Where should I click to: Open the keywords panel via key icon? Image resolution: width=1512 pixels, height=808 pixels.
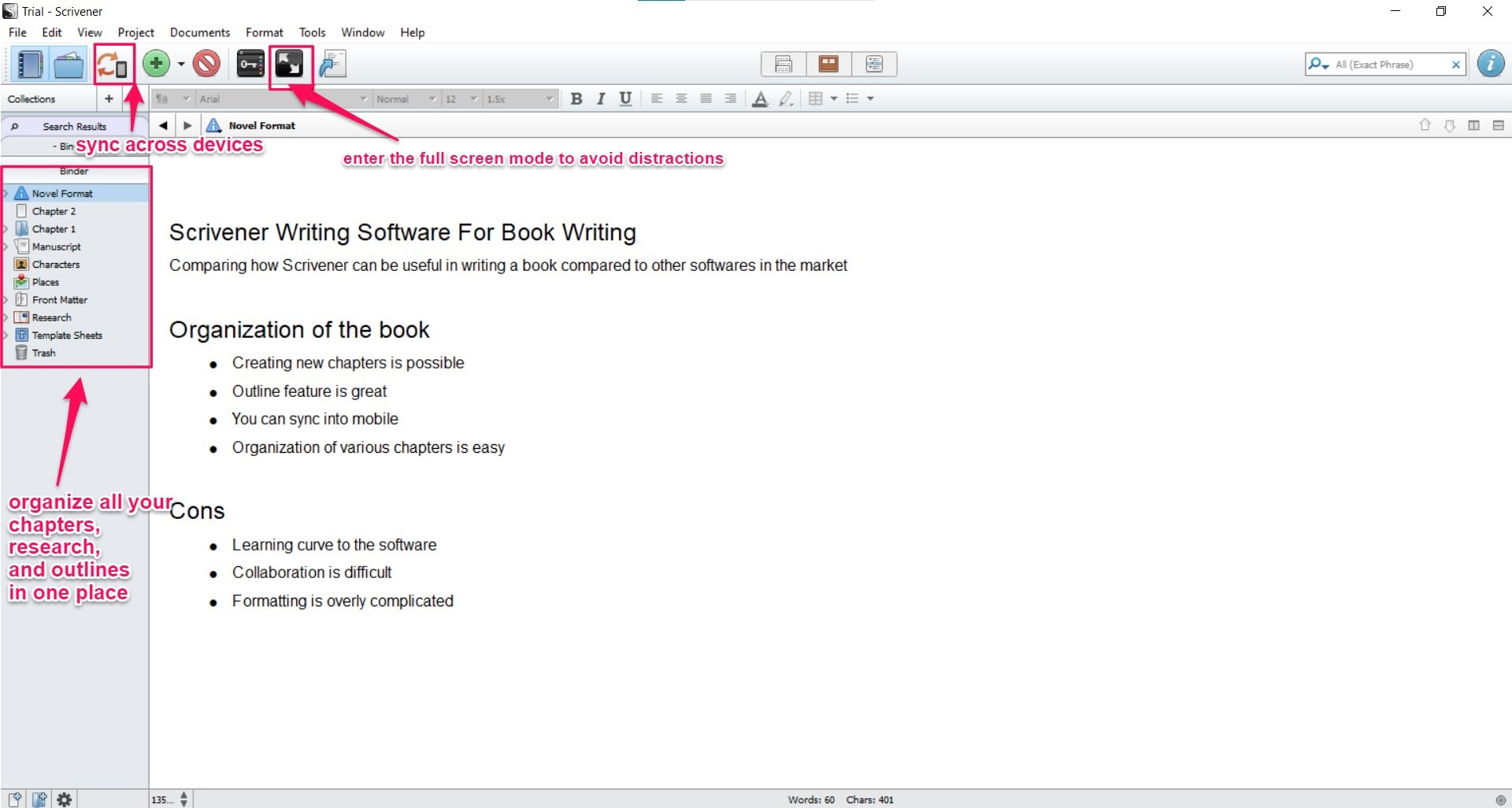250,64
